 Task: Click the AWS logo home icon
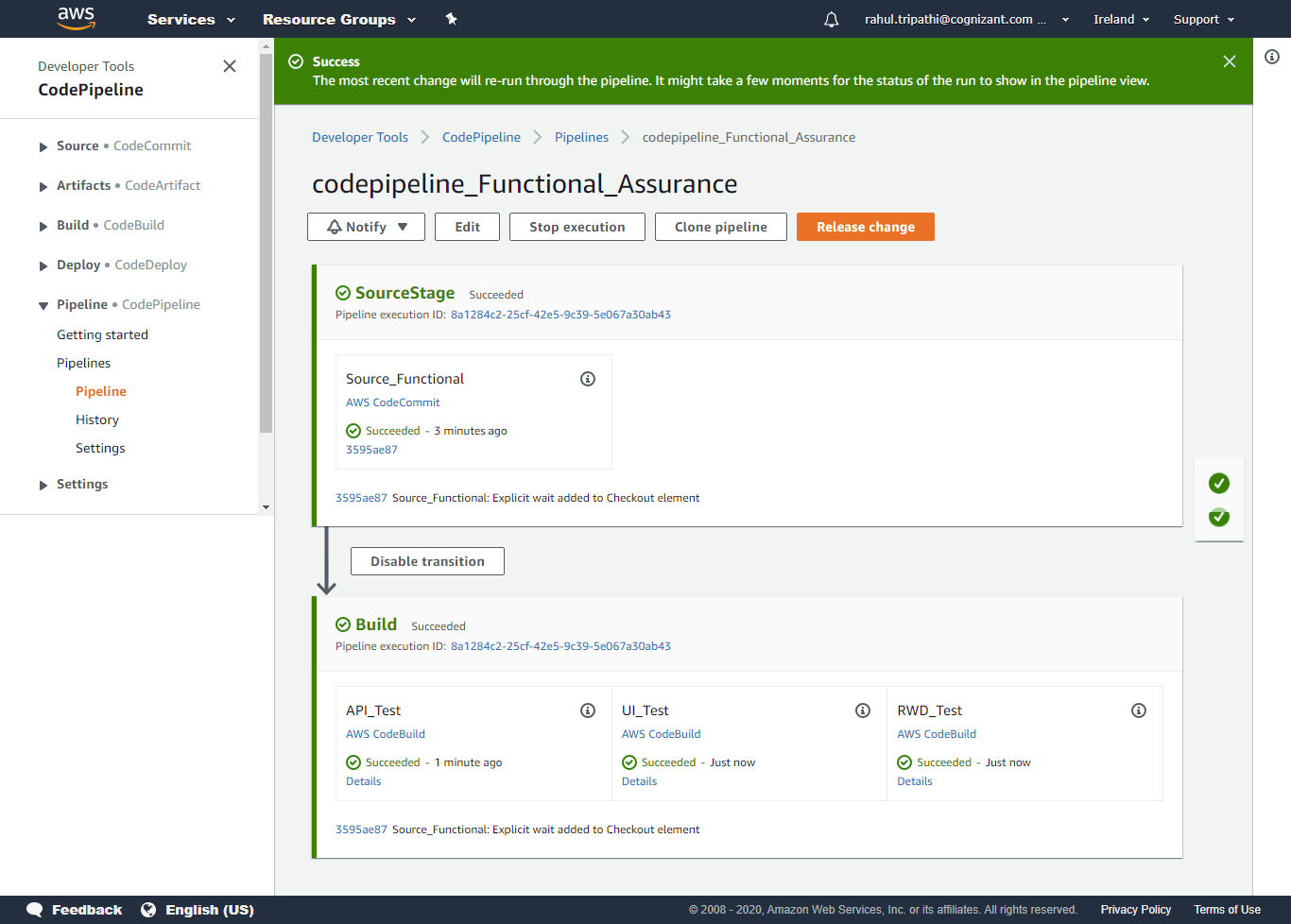[x=76, y=18]
